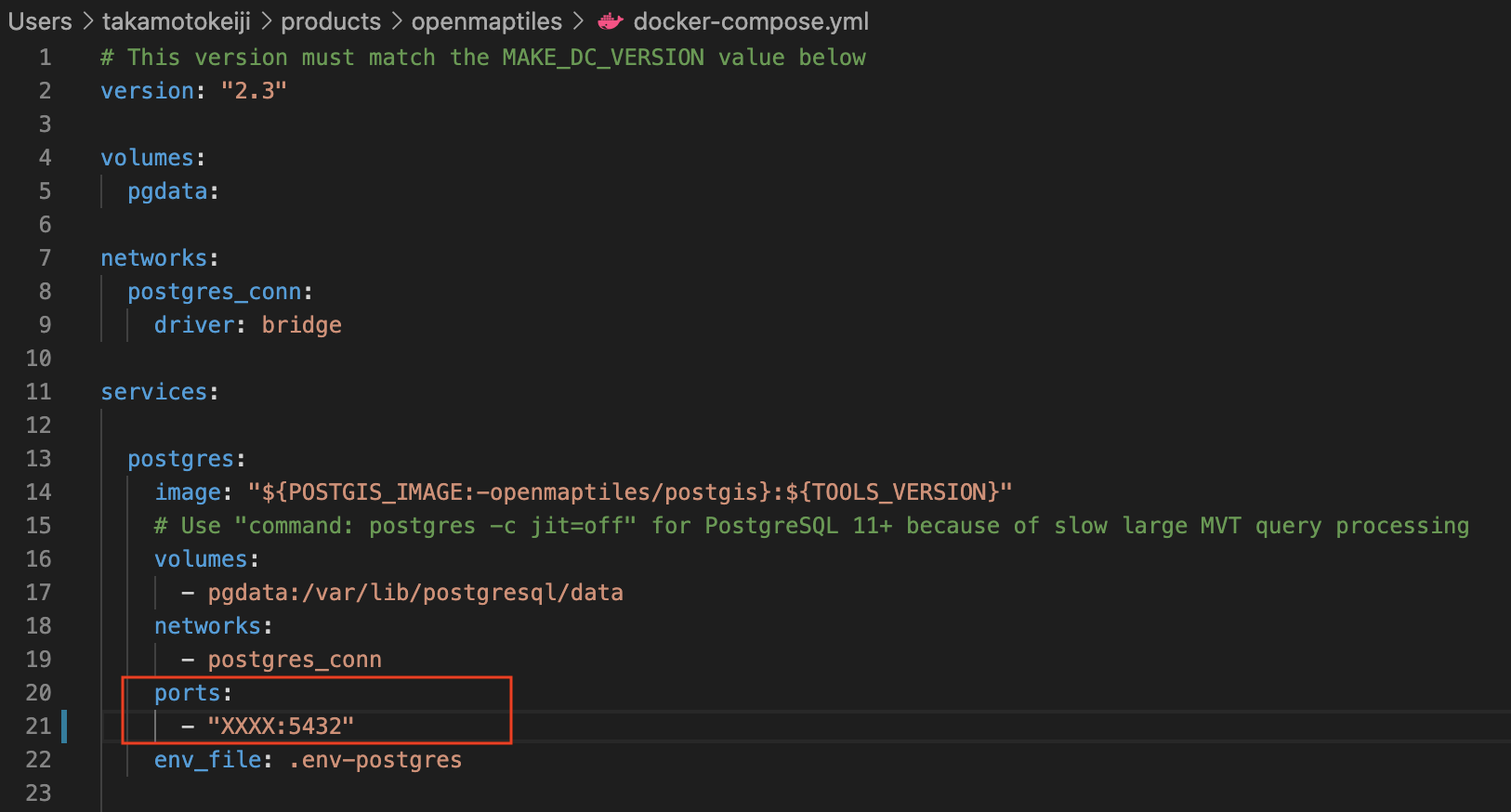
Task: Click the Docker whale file icon in breadcrumb
Action: [611, 21]
